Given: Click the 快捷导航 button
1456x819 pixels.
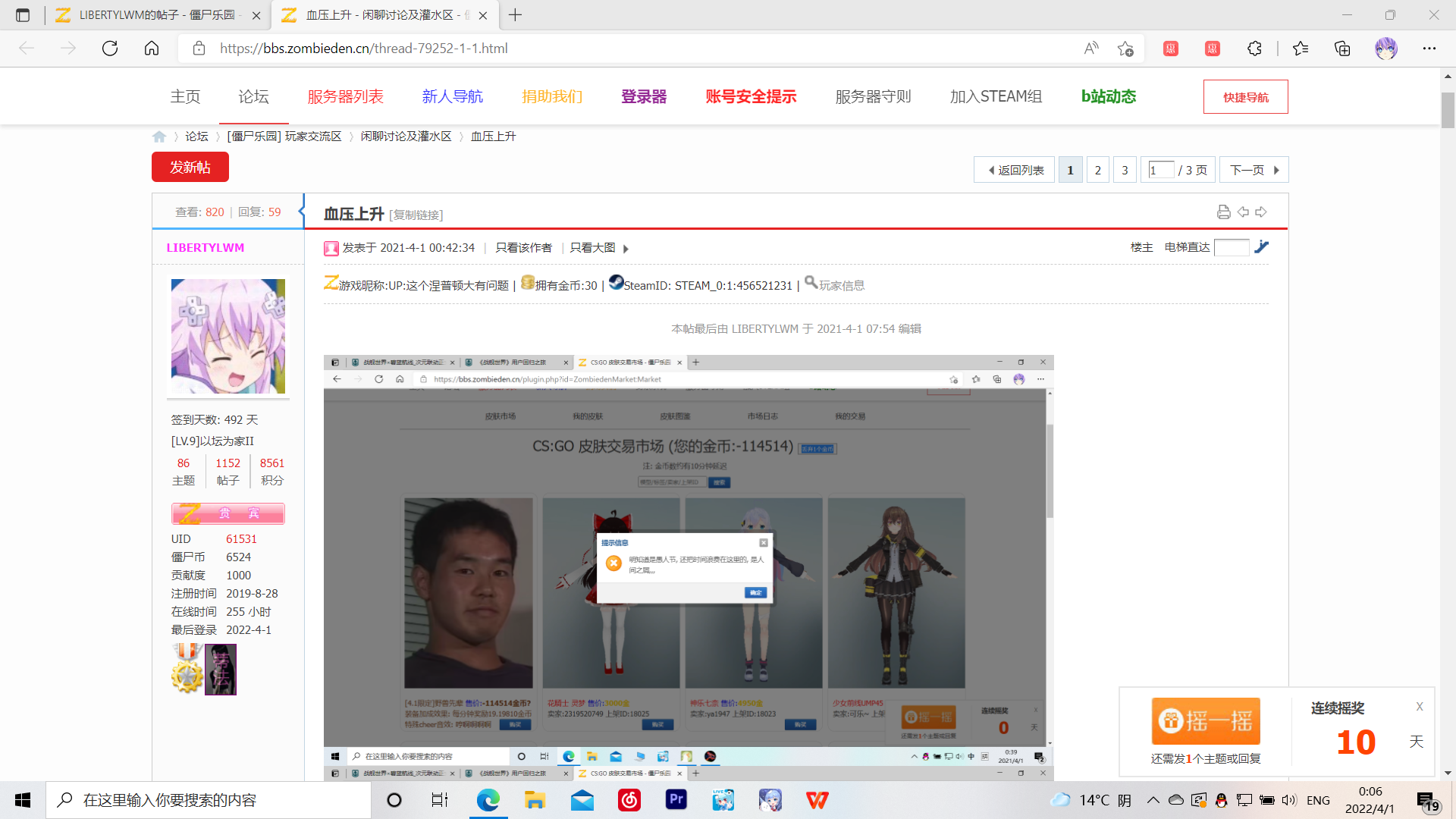Looking at the screenshot, I should [x=1245, y=97].
